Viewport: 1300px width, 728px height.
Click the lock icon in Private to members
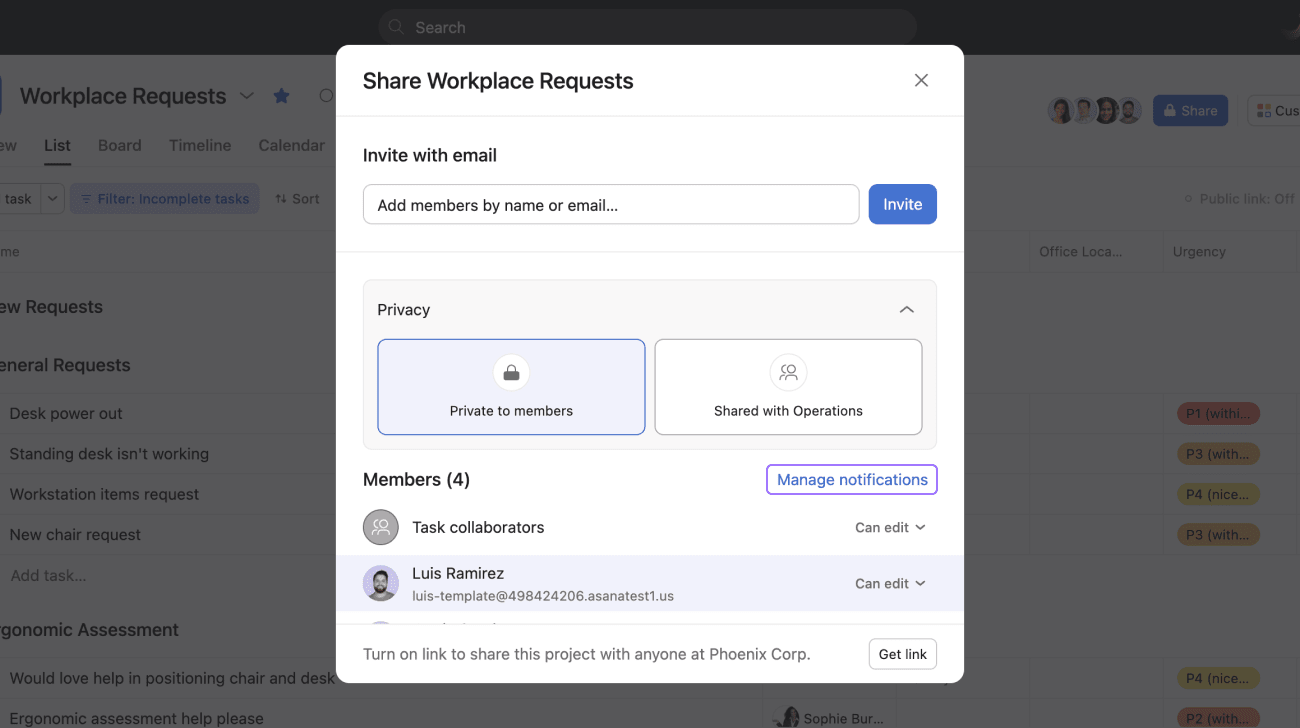click(x=511, y=372)
